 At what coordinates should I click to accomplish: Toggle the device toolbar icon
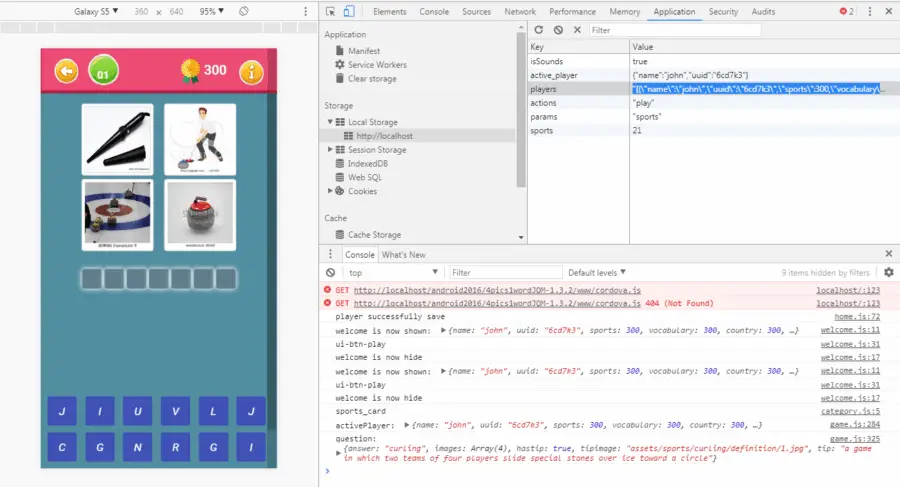click(348, 12)
